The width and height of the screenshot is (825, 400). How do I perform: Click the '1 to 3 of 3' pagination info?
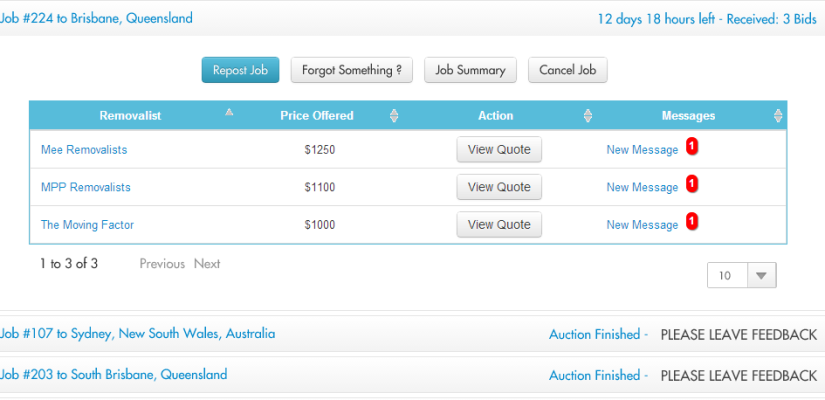69,264
